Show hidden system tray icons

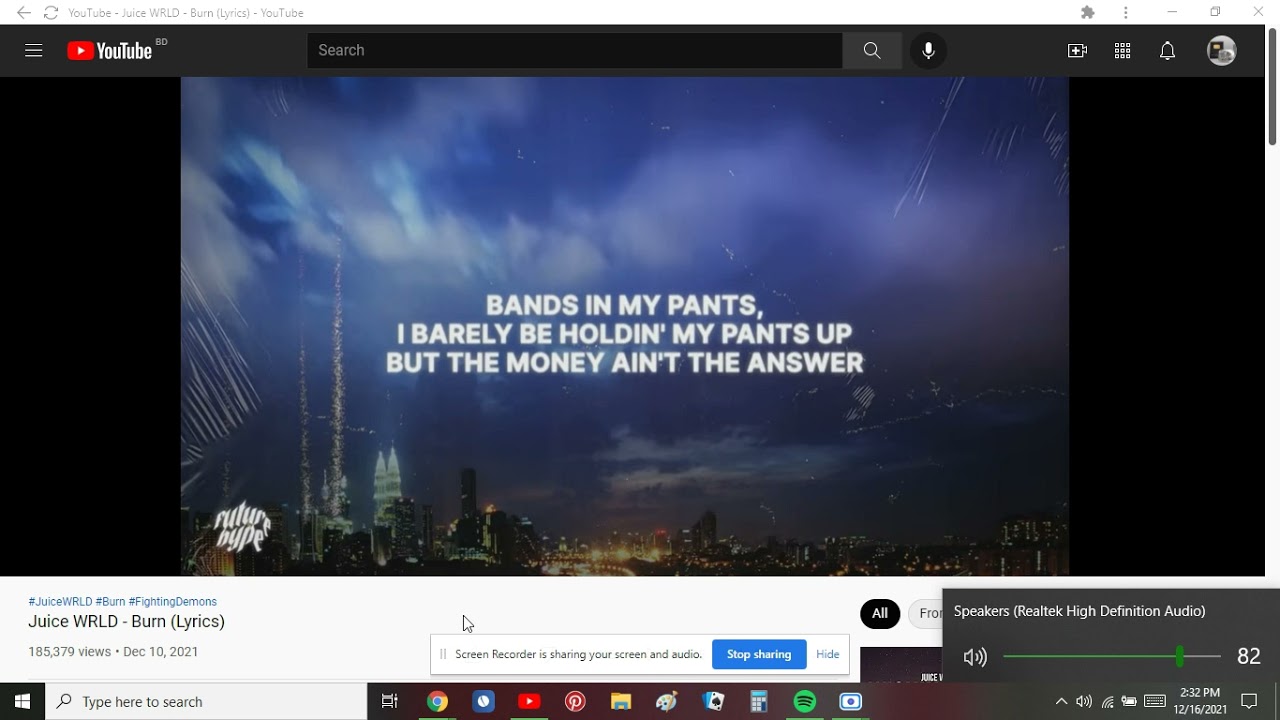[x=1061, y=701]
